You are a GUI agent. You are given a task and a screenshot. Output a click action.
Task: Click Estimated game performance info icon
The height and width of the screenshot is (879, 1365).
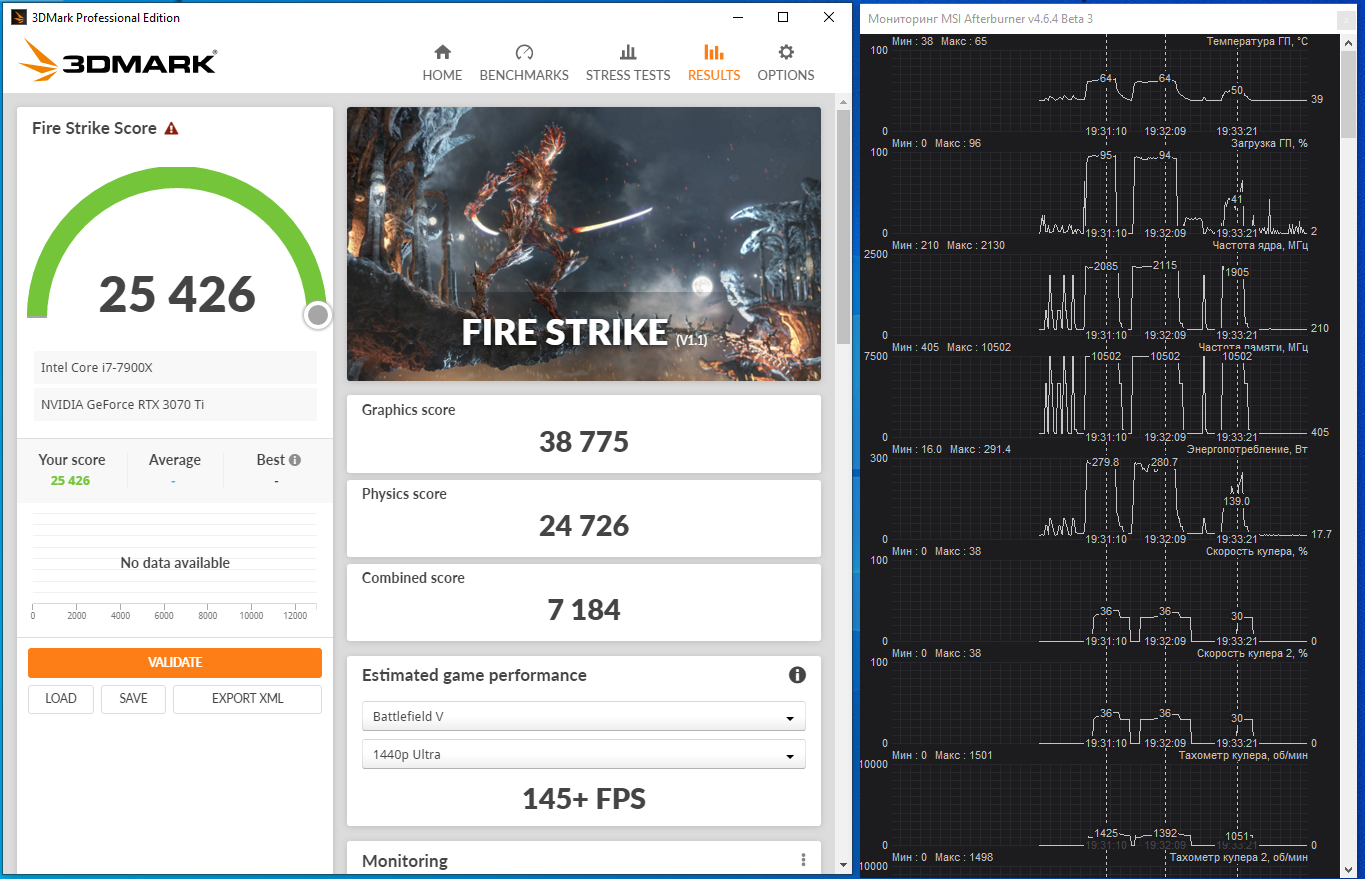coord(797,675)
